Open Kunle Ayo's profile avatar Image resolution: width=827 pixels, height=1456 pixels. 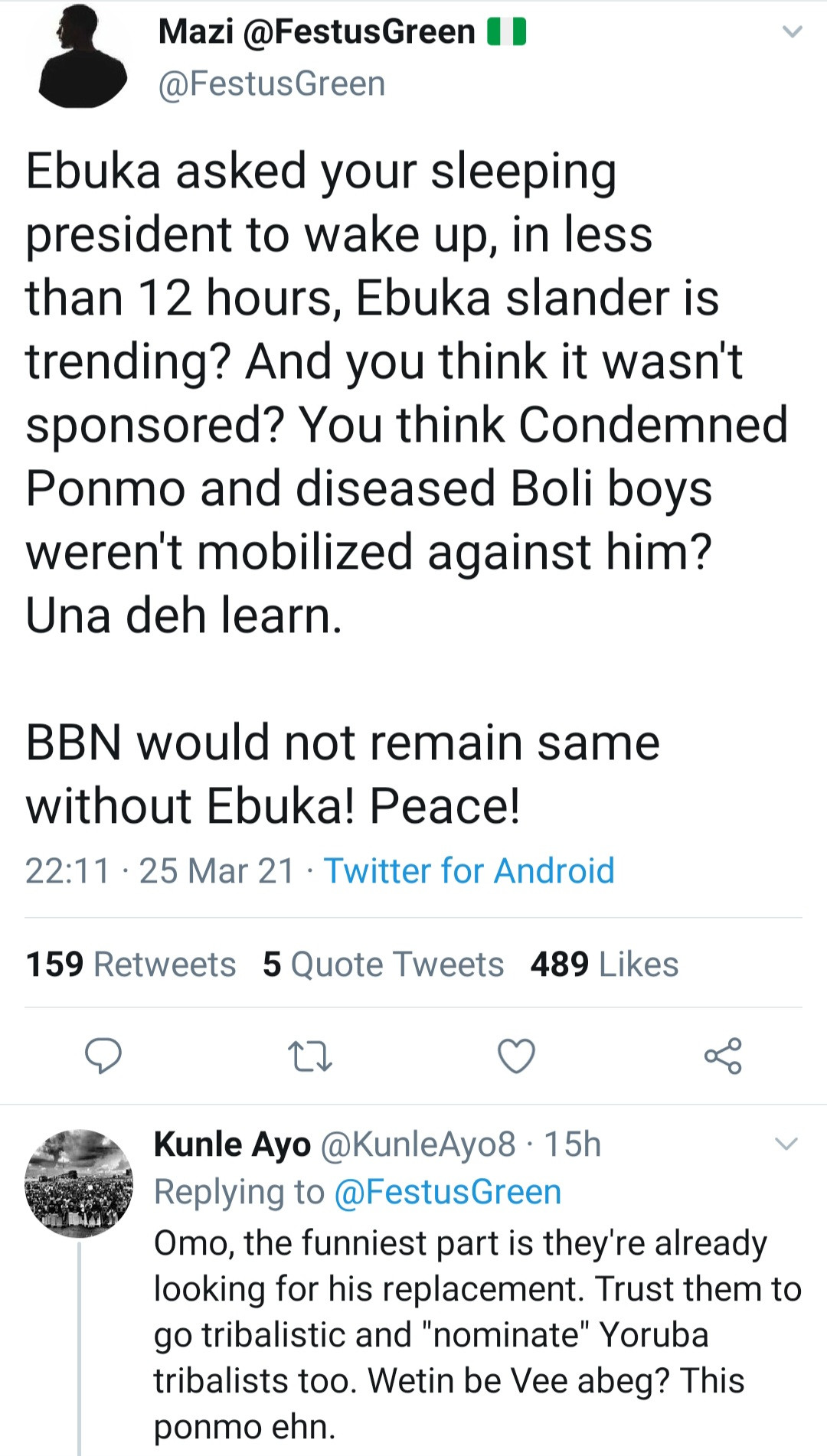[x=79, y=1183]
